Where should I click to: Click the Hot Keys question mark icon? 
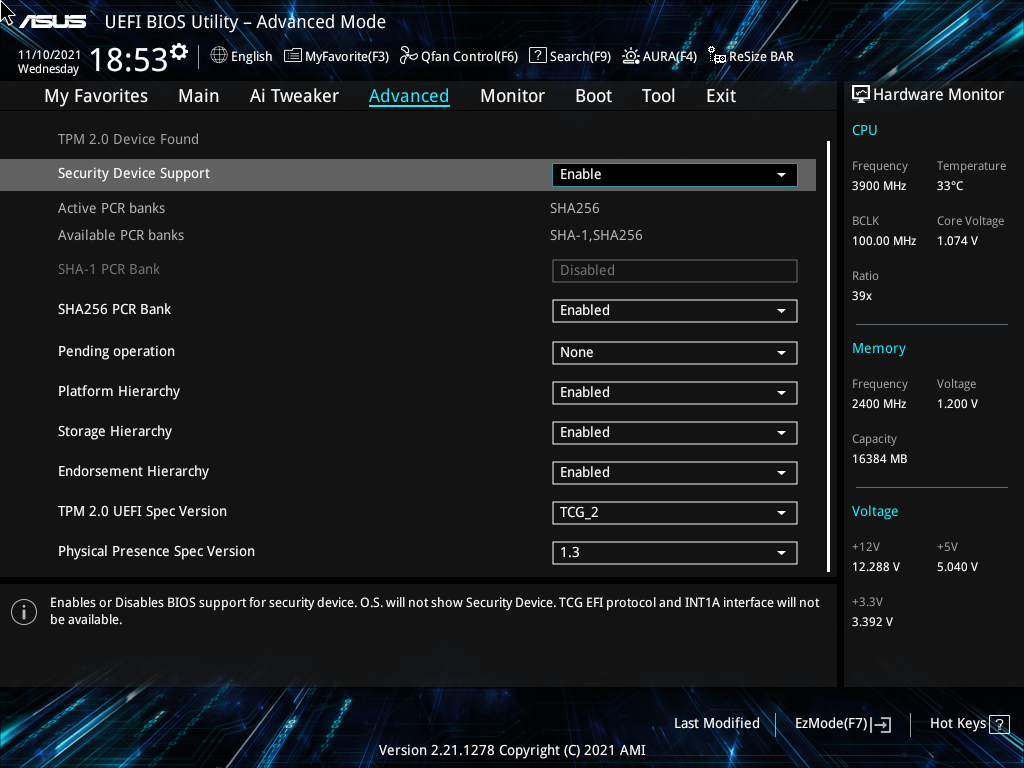(999, 724)
